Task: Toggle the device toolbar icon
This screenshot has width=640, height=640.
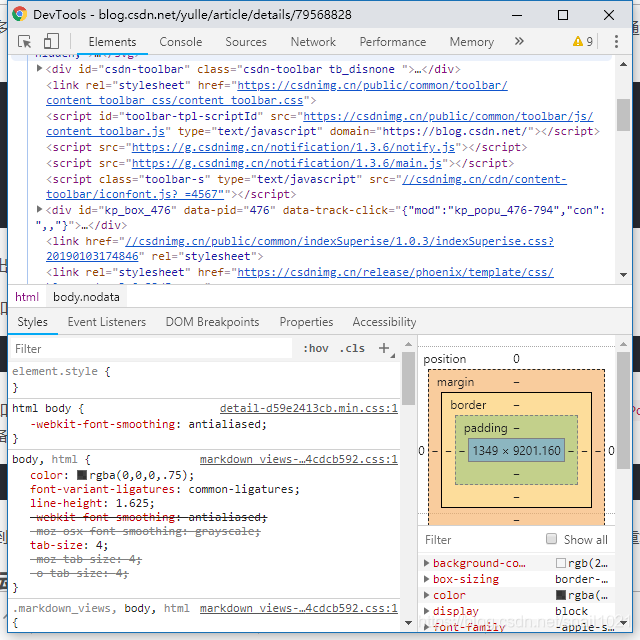Action: pos(51,42)
